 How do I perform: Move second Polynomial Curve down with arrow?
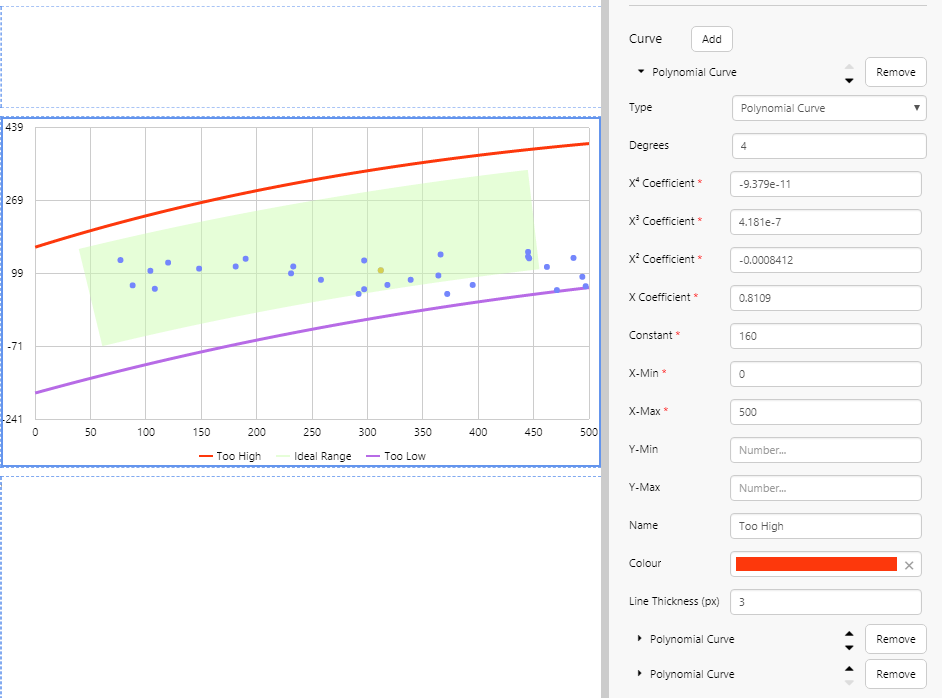pos(849,647)
